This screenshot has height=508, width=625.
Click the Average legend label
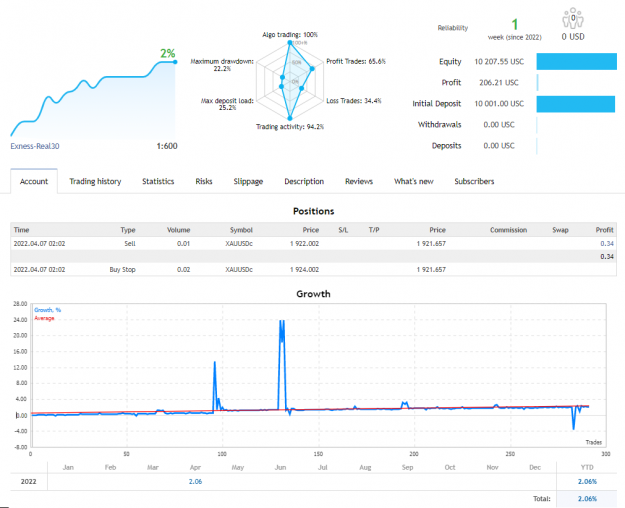44,318
